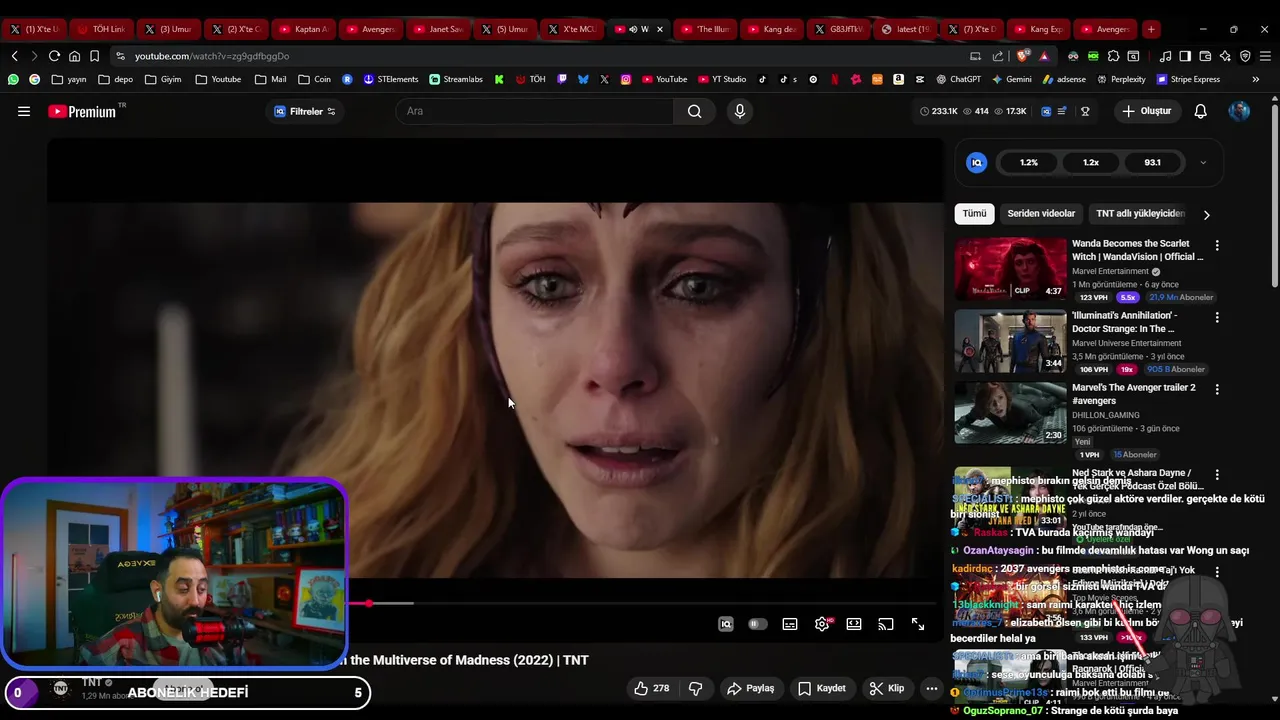Open Instagram bookmark icon
Image resolution: width=1280 pixels, height=720 pixels.
click(x=626, y=79)
